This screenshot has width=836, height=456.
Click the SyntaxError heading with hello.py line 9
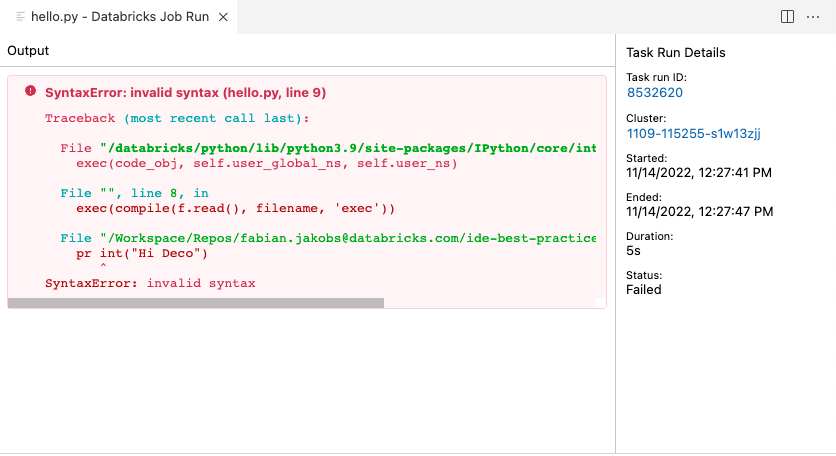click(186, 93)
